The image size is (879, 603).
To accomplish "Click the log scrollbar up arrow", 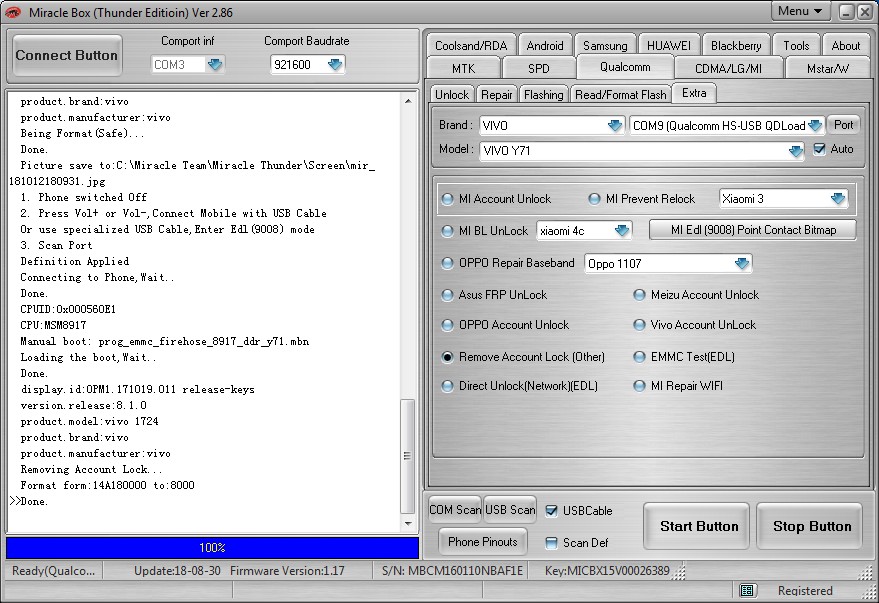I will coord(408,101).
